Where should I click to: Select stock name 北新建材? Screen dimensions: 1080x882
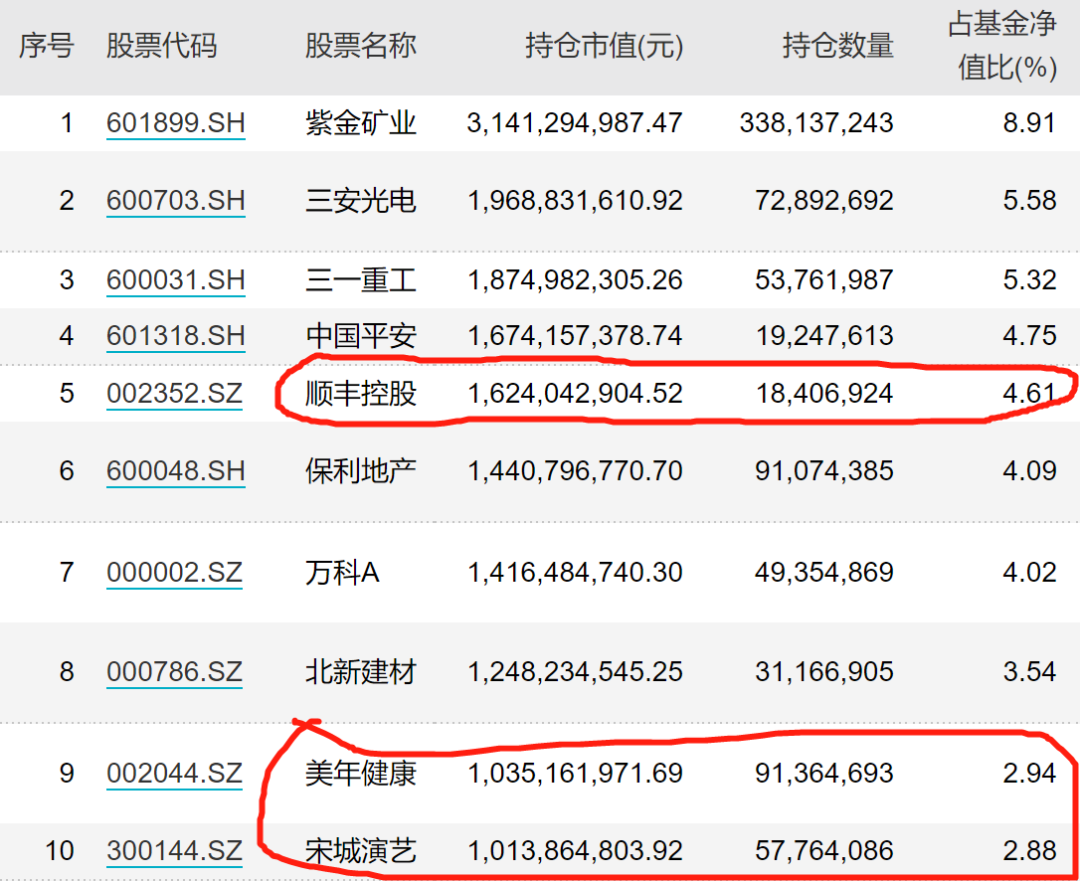[361, 672]
